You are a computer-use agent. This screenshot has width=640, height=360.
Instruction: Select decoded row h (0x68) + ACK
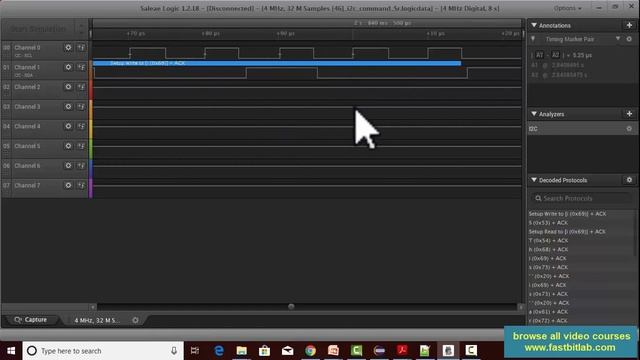click(548, 249)
